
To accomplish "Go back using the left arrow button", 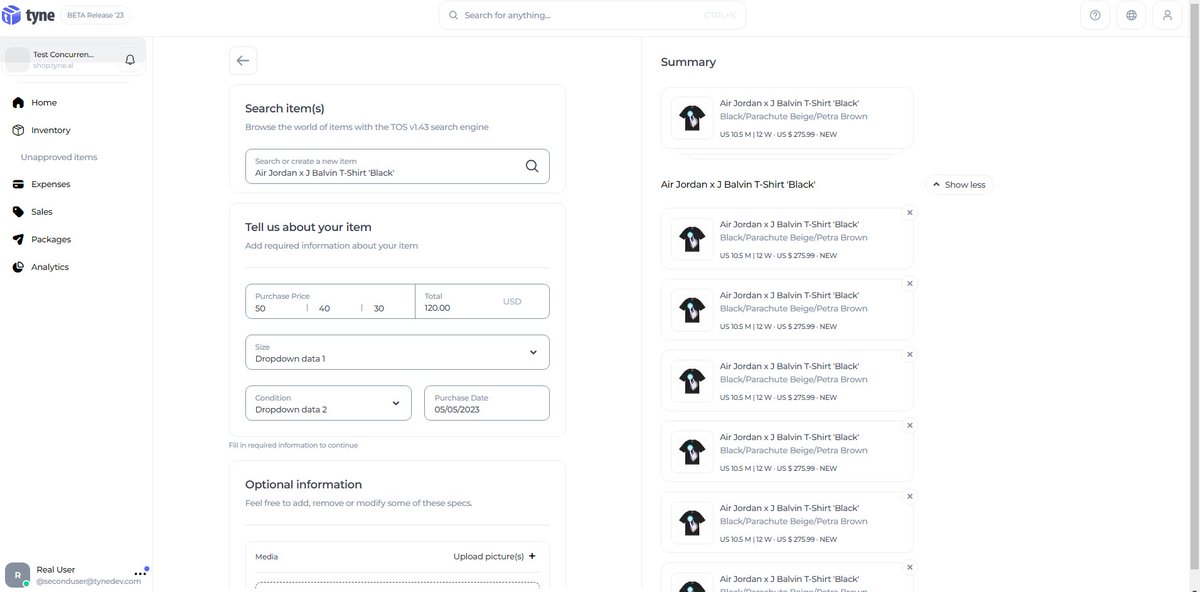I will [x=243, y=60].
